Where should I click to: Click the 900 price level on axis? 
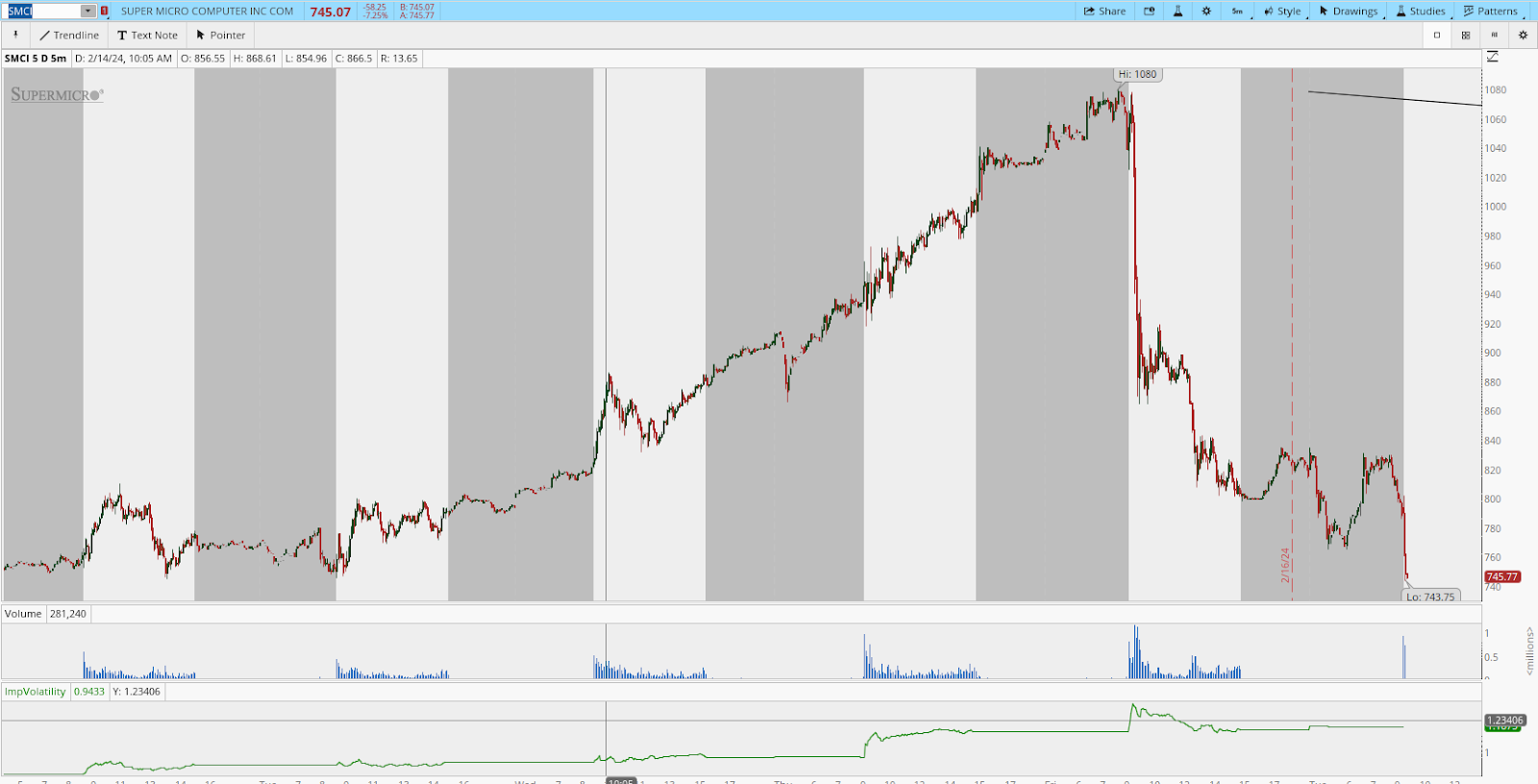point(1492,353)
